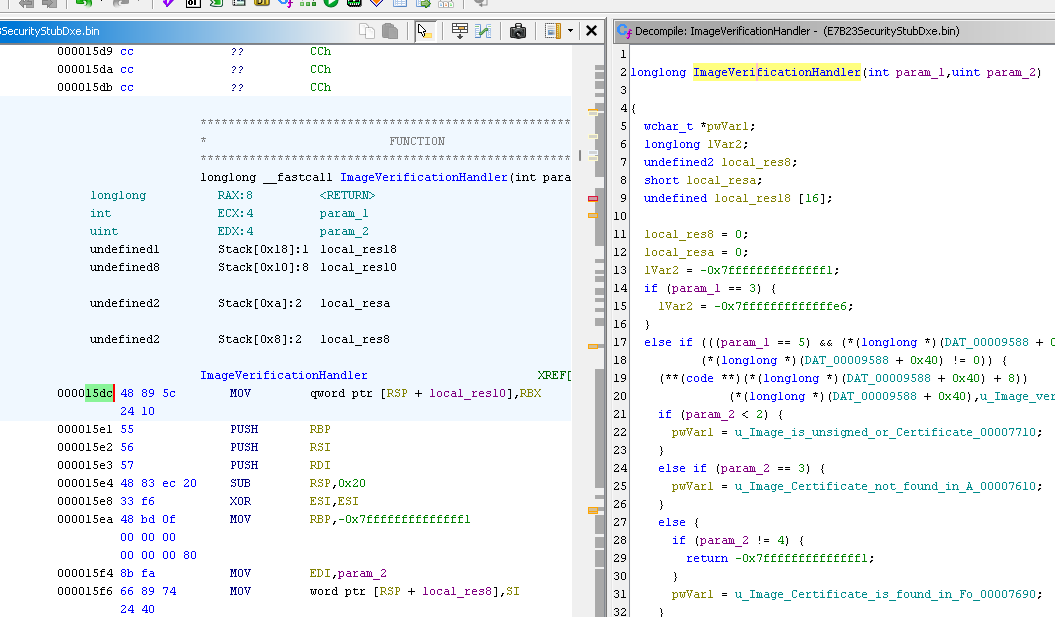Viewport: 1055px width, 617px height.
Task: Open the listing diff view icon
Action: (x=483, y=31)
